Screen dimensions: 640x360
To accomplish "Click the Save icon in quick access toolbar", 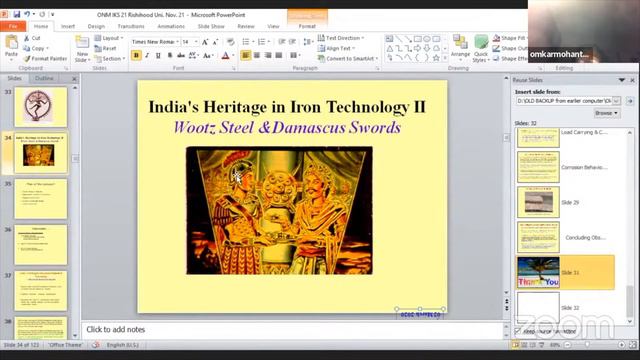I will pyautogui.click(x=17, y=14).
